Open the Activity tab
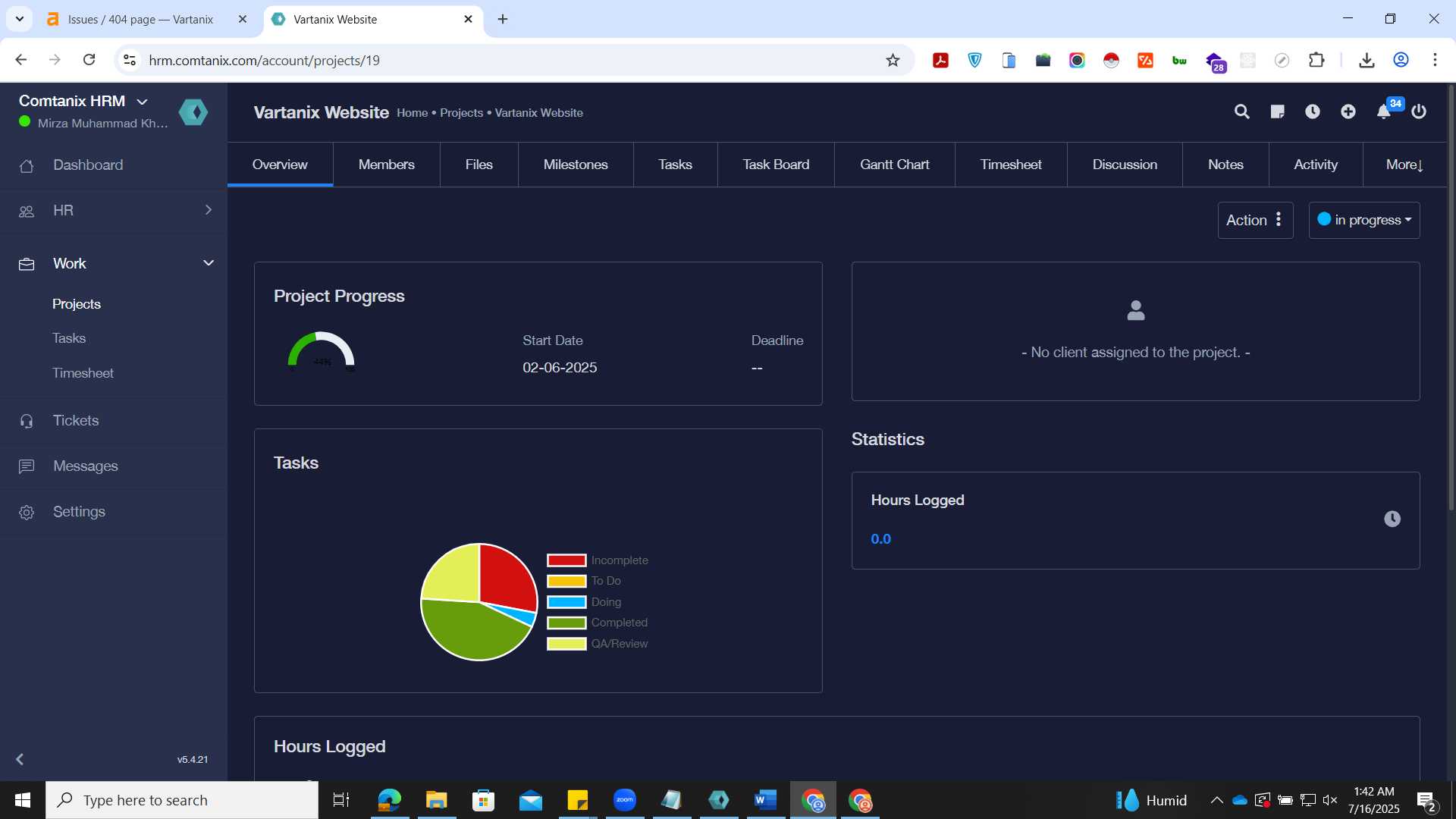 tap(1316, 165)
